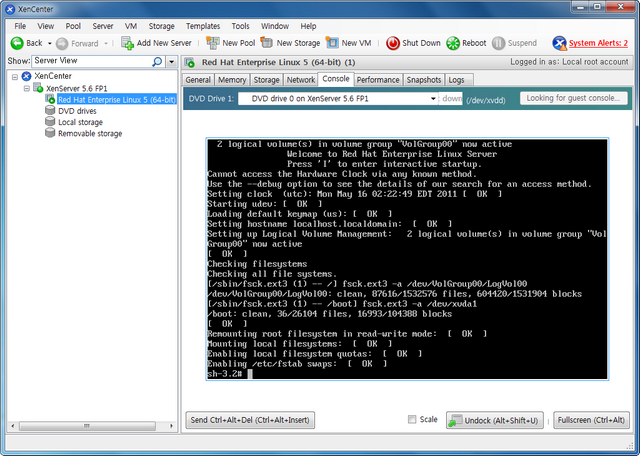The height and width of the screenshot is (456, 640).
Task: Open the View menu
Action: pos(46,26)
